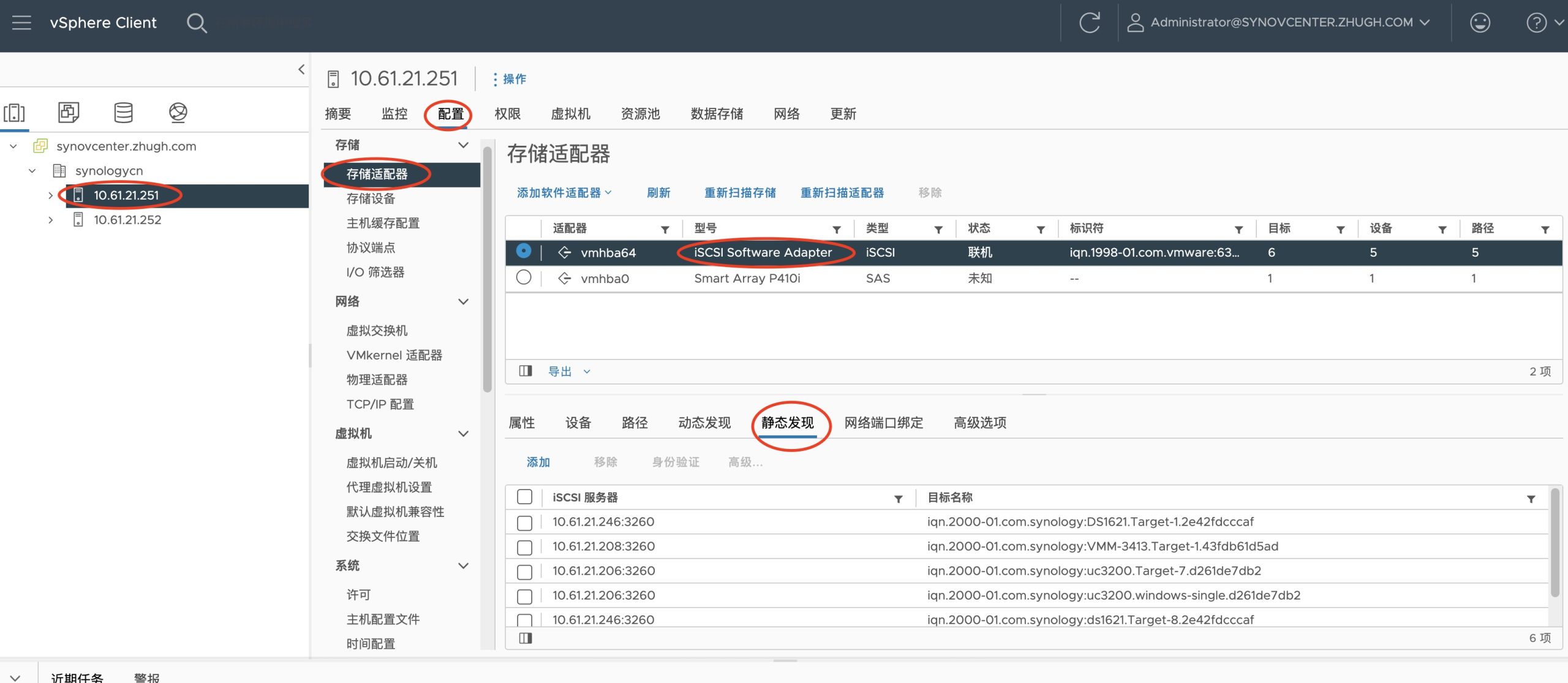Collapse the synologycn datacenter node
Screen dimensions: 1568x683
click(x=32, y=171)
